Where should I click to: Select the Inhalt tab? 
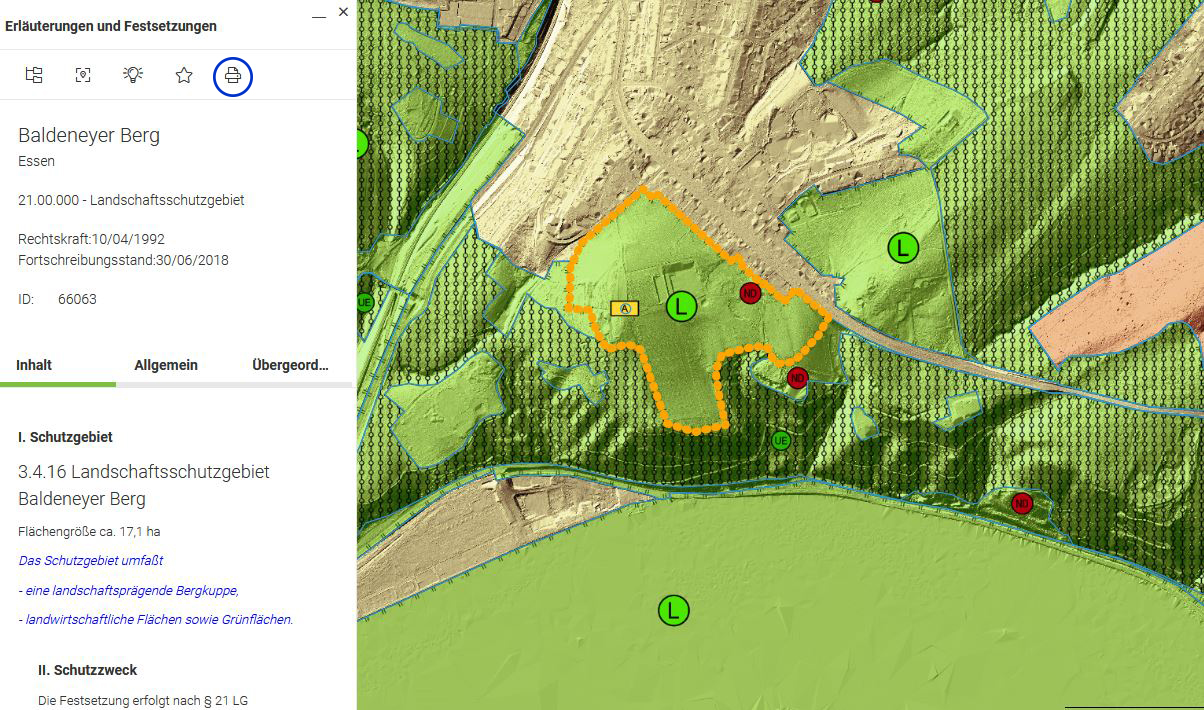(x=34, y=365)
